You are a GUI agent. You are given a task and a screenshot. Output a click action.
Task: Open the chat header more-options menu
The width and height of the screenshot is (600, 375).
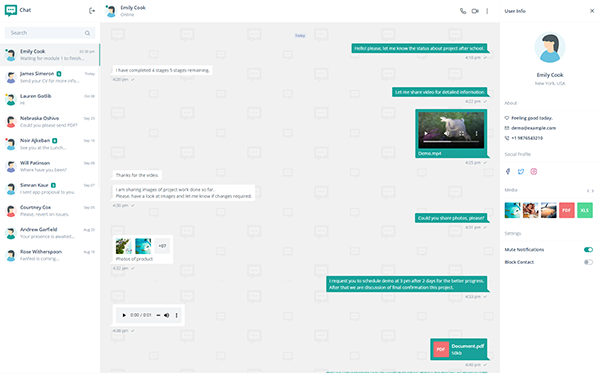click(487, 11)
